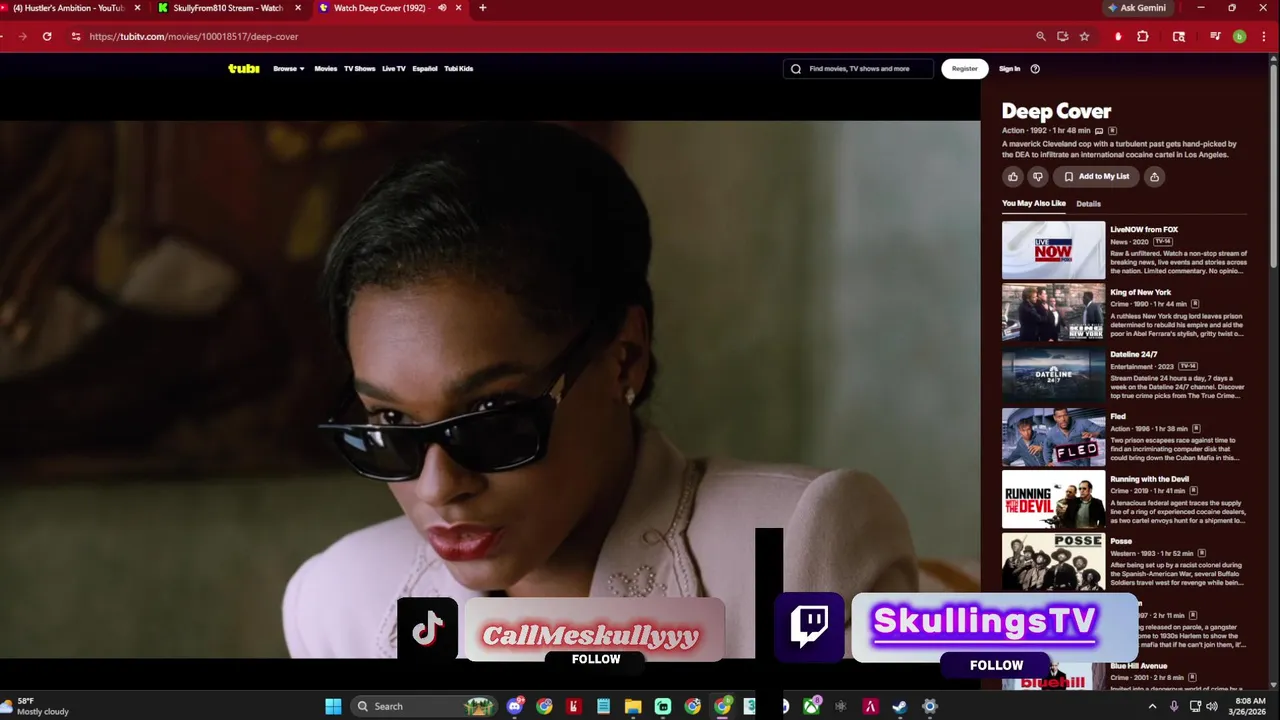
Task: Switch to SkullyFrom810 Stream tab
Action: (x=228, y=8)
